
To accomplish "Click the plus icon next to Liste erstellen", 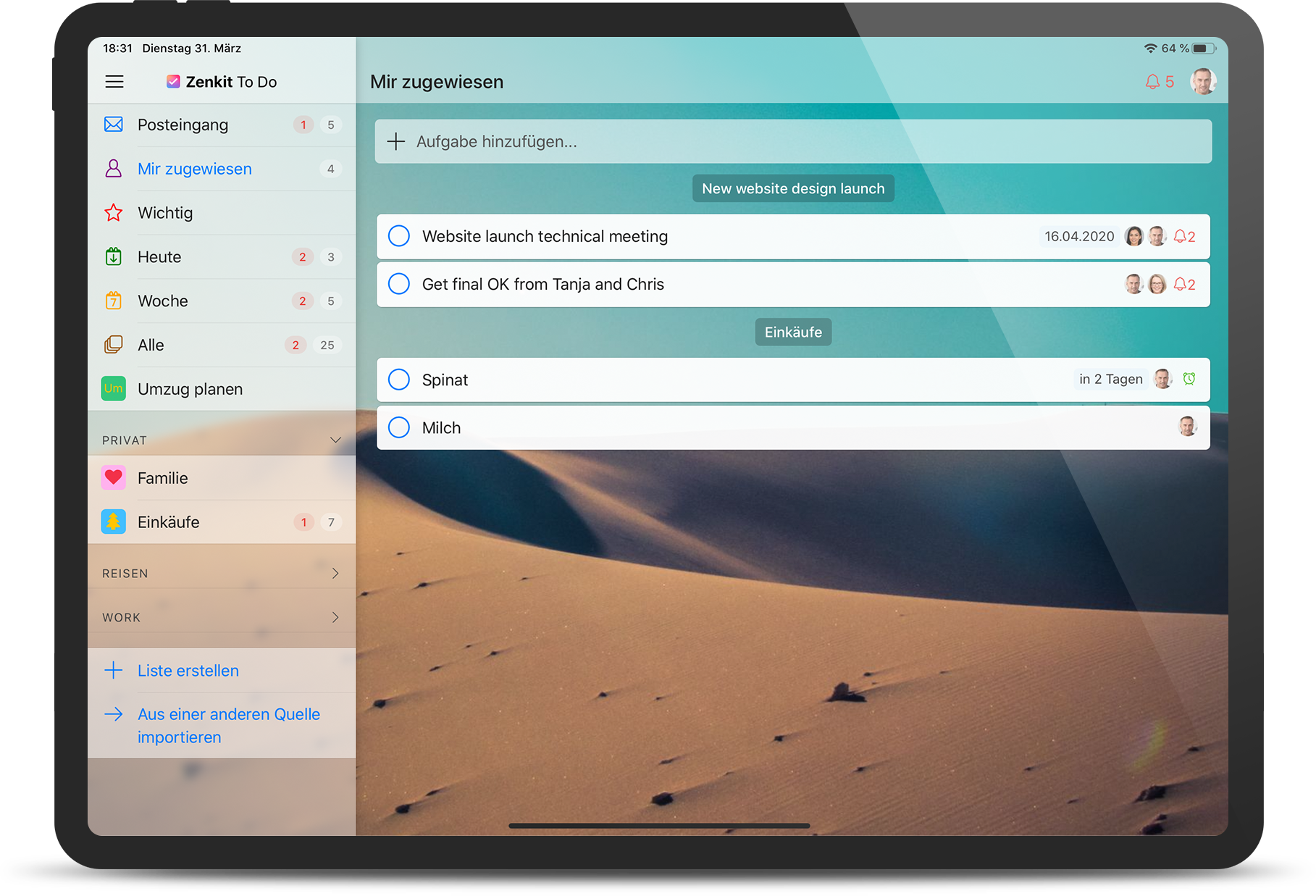I will [x=114, y=670].
